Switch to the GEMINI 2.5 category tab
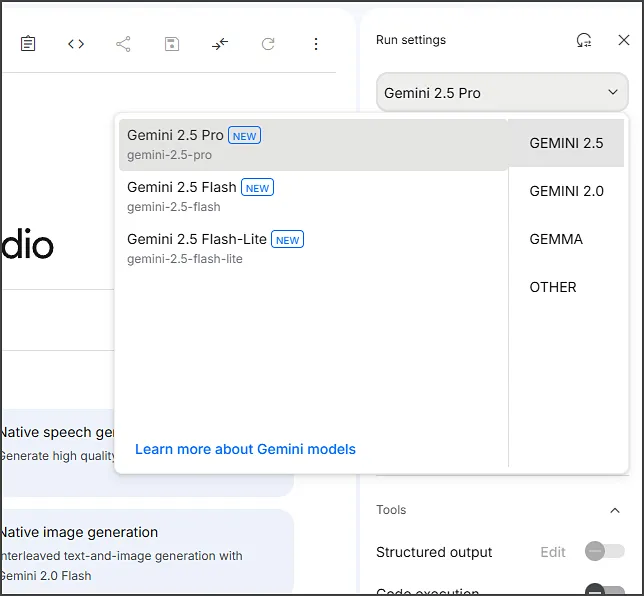This screenshot has width=644, height=596. point(566,143)
